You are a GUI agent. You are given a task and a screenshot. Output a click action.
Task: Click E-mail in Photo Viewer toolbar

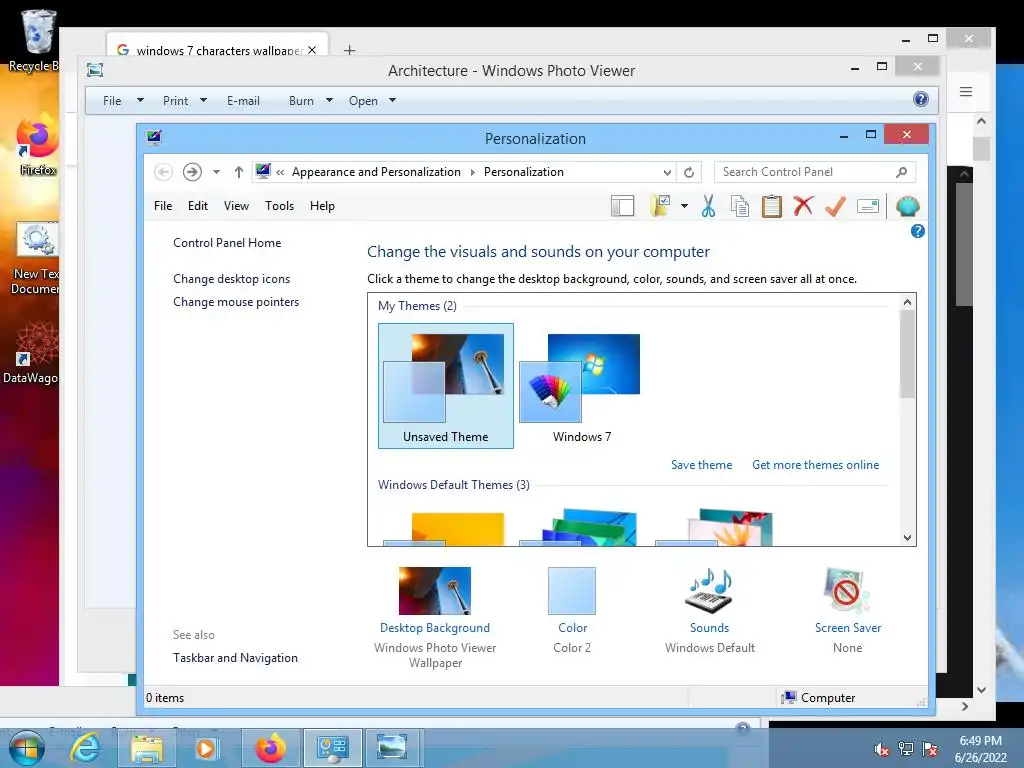(x=244, y=101)
